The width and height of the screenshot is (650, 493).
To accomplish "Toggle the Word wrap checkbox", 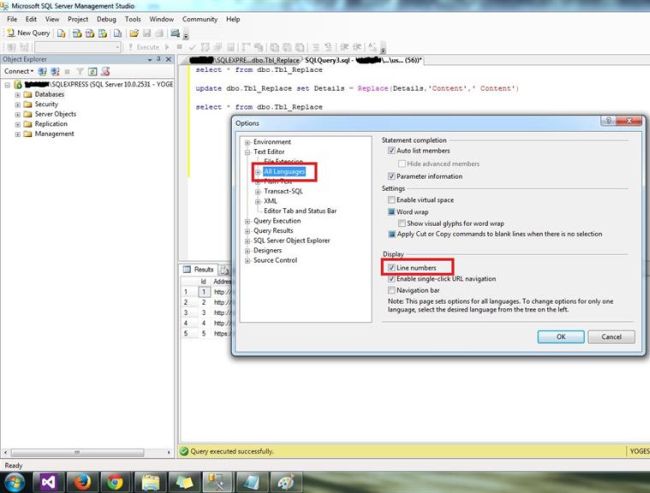I will tap(391, 212).
